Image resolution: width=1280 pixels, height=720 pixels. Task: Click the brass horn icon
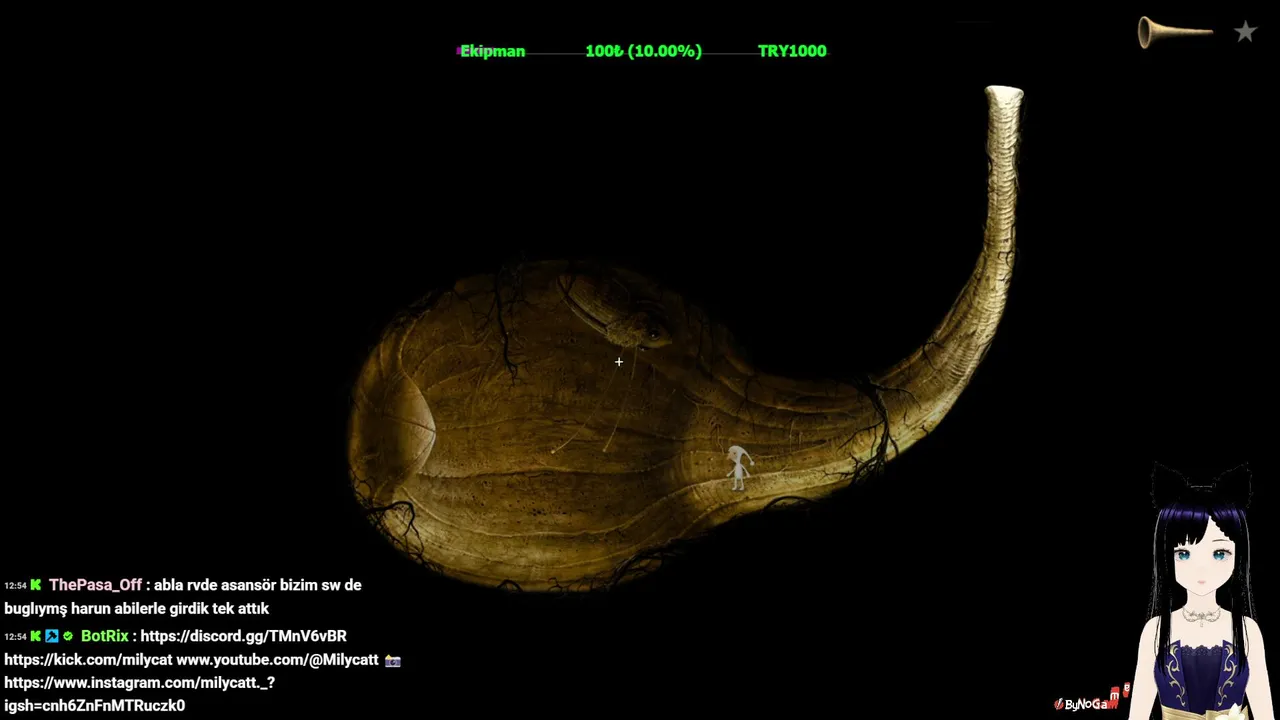click(x=1175, y=32)
